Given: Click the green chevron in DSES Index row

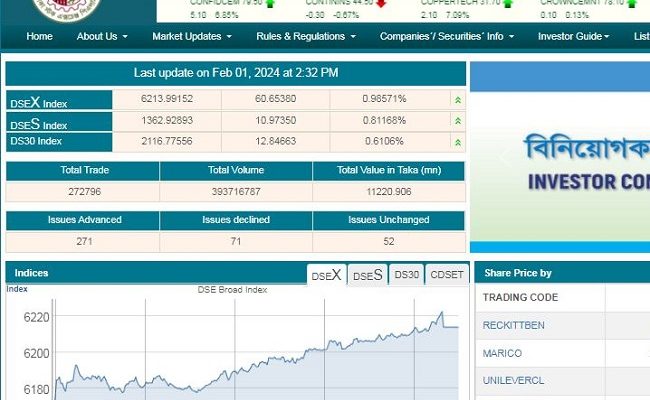Looking at the screenshot, I should coord(457,121).
